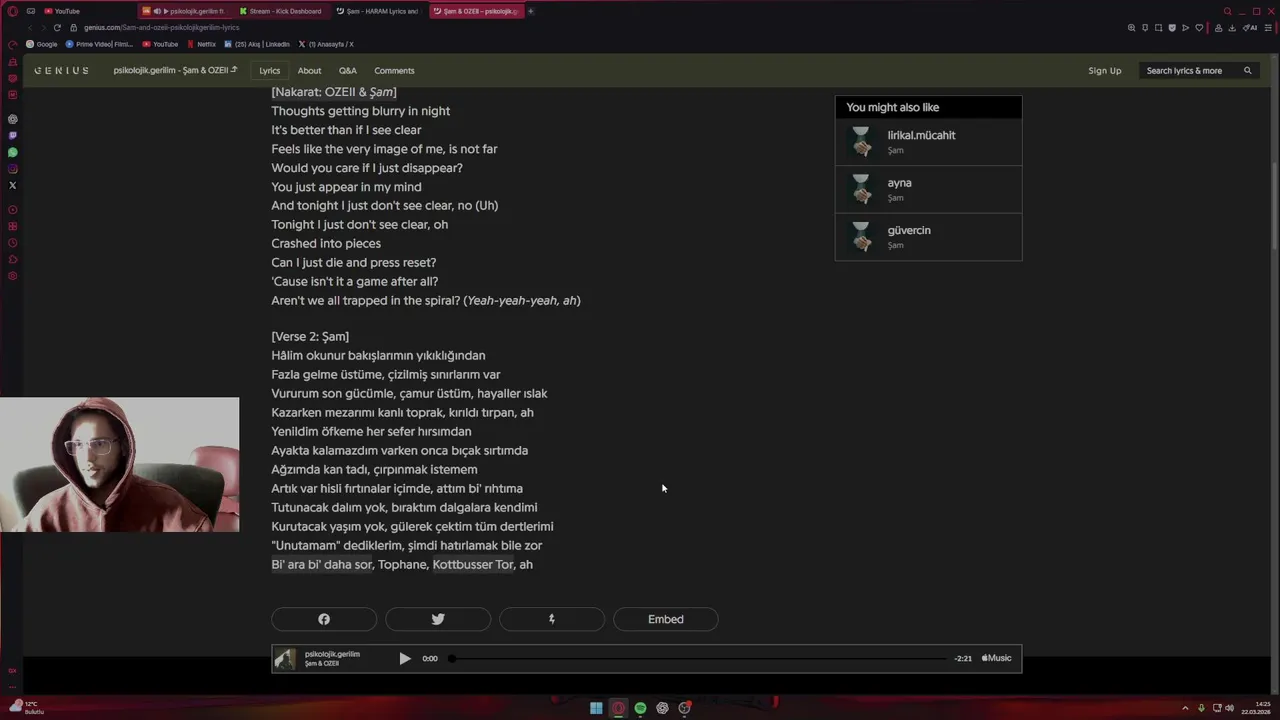Image resolution: width=1280 pixels, height=720 pixels.
Task: Share the lyrics on Facebook
Action: [x=324, y=619]
